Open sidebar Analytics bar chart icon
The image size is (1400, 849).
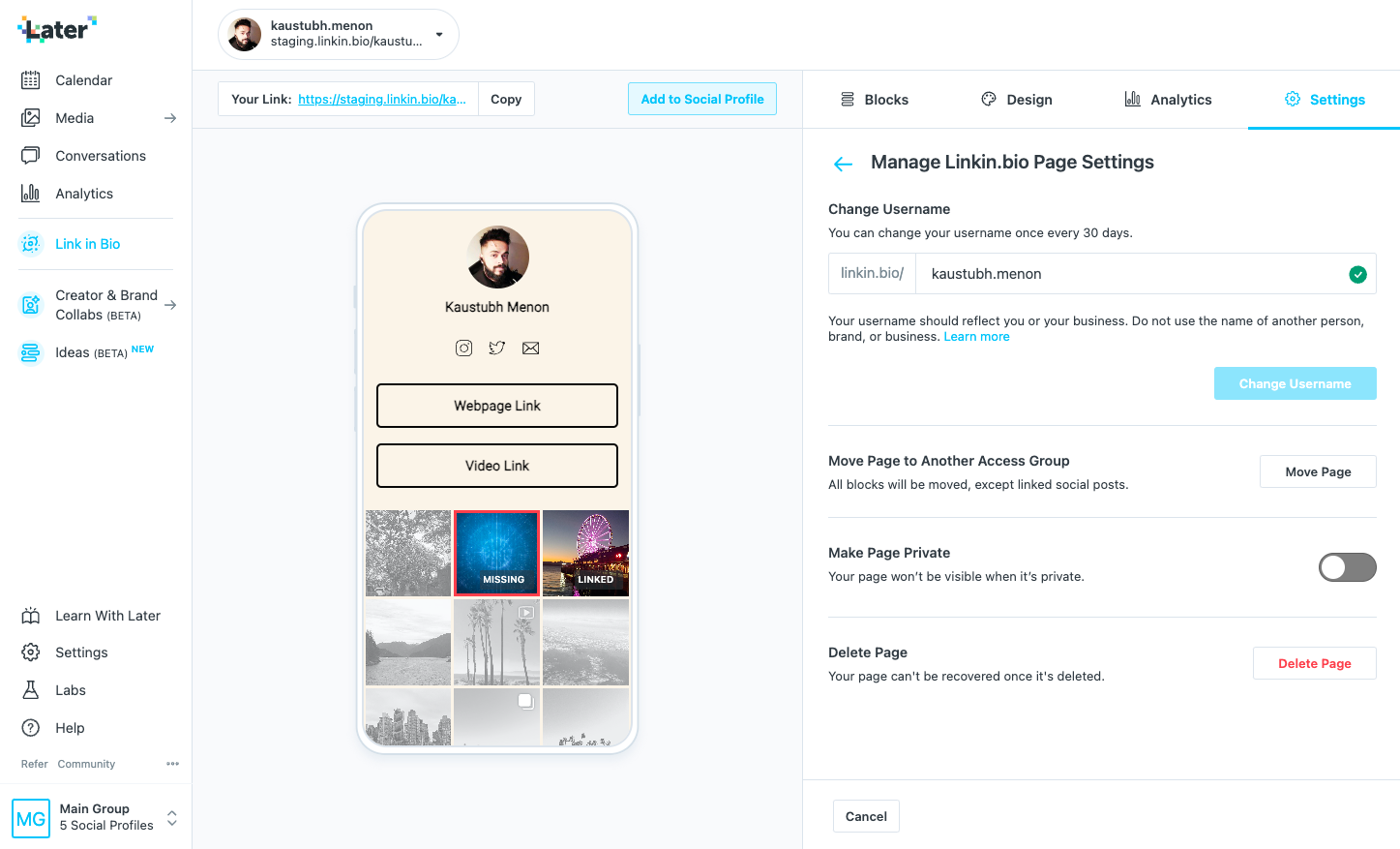pyautogui.click(x=31, y=194)
